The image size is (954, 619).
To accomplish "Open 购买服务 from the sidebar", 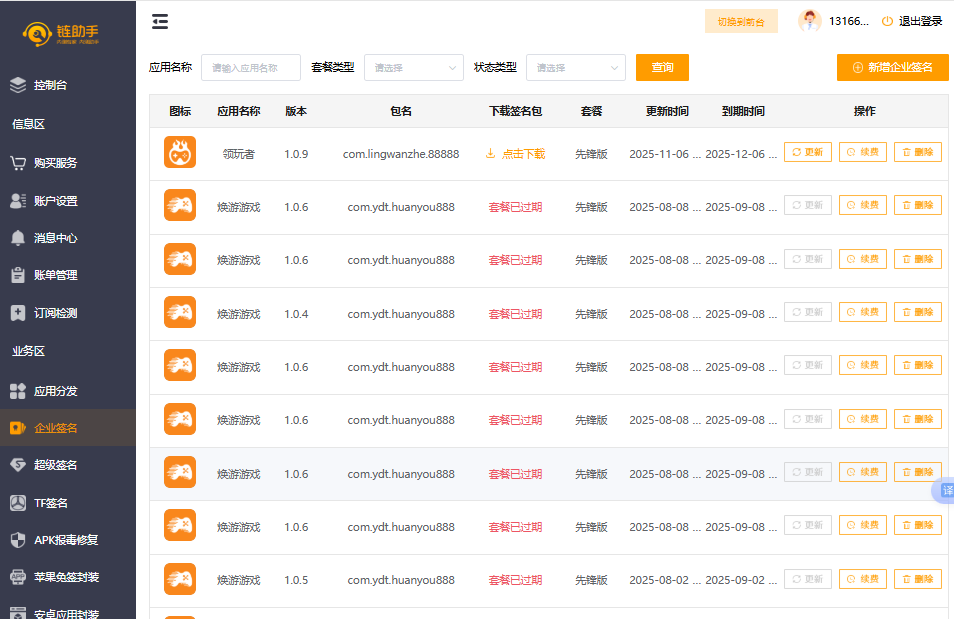I will click(55, 162).
